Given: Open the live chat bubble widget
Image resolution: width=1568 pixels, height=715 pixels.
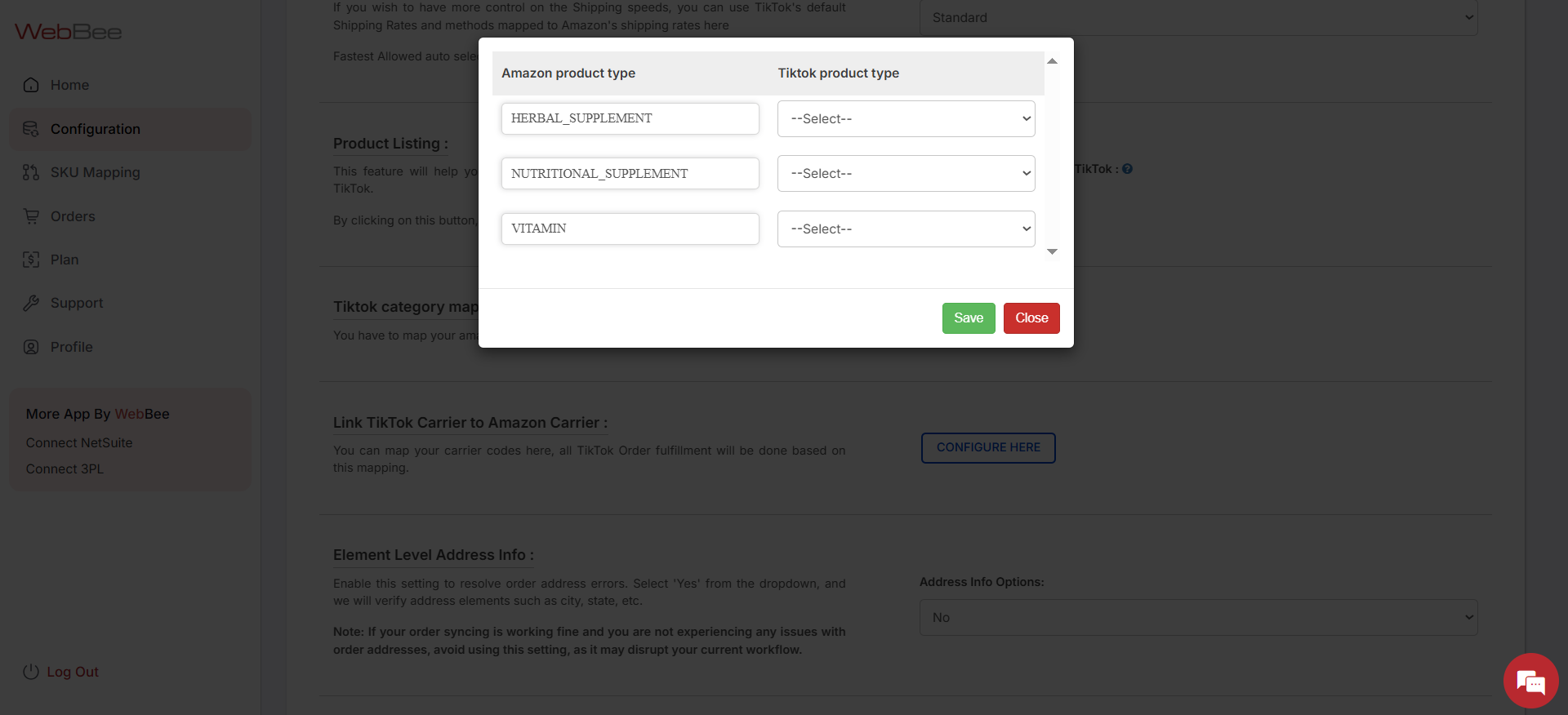Looking at the screenshot, I should tap(1530, 681).
